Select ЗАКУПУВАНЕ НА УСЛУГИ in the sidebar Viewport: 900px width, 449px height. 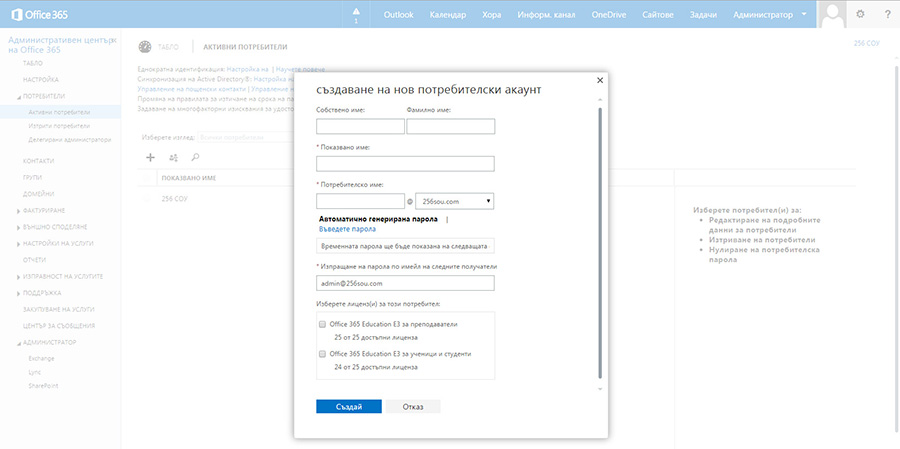(x=59, y=309)
